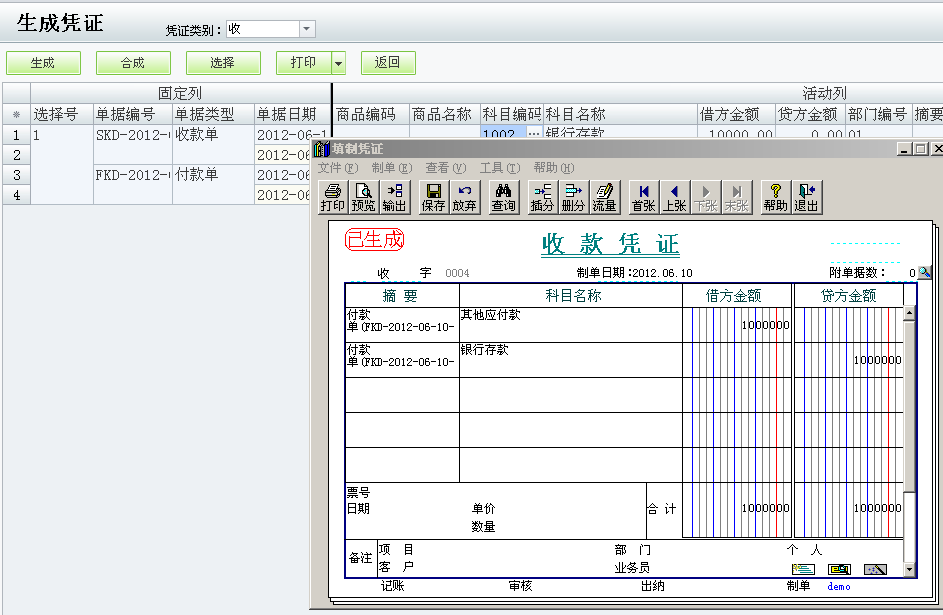This screenshot has width=943, height=615.
Task: Click the 单据编号 column header
Action: [x=133, y=114]
